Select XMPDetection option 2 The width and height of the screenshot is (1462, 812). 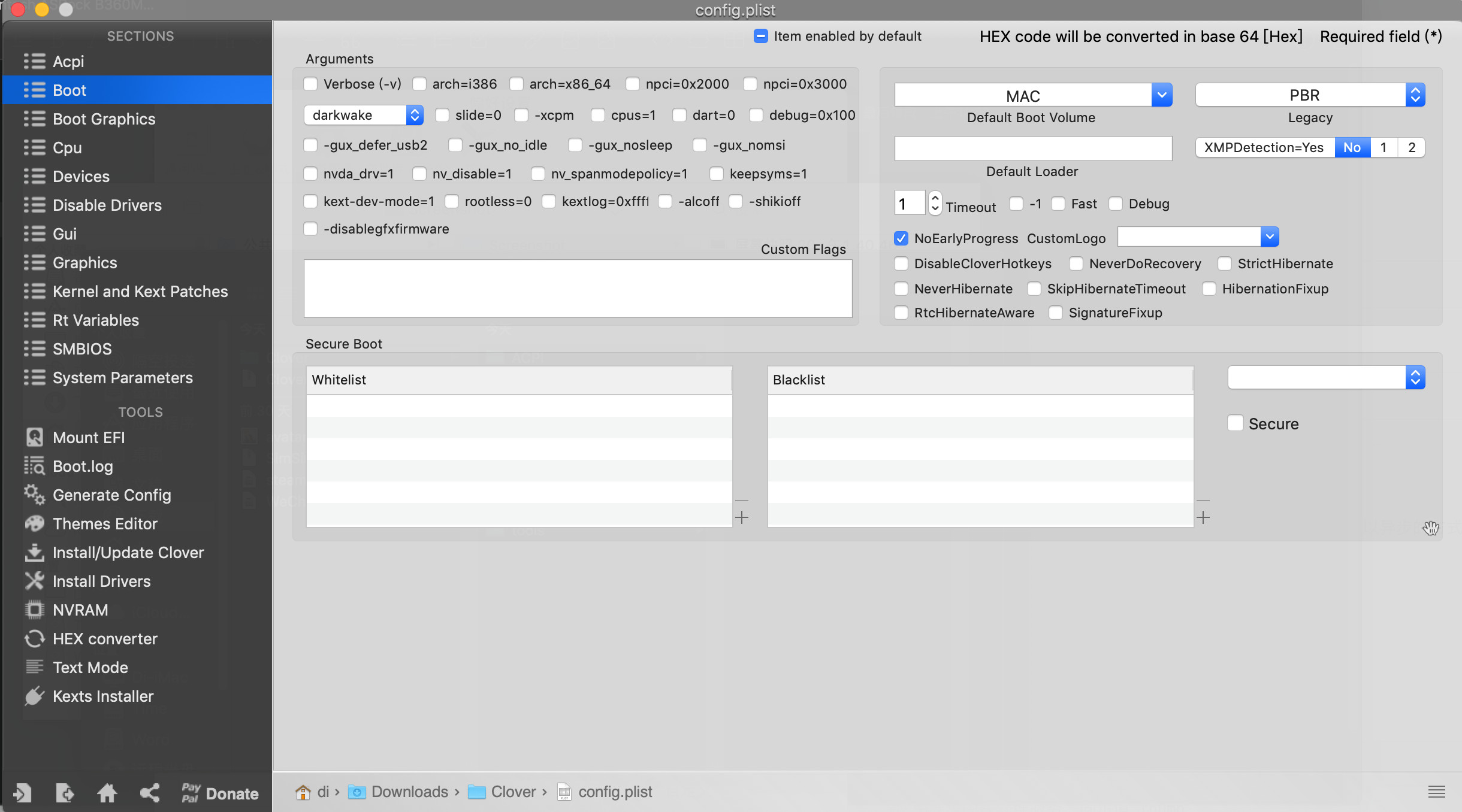click(1412, 147)
